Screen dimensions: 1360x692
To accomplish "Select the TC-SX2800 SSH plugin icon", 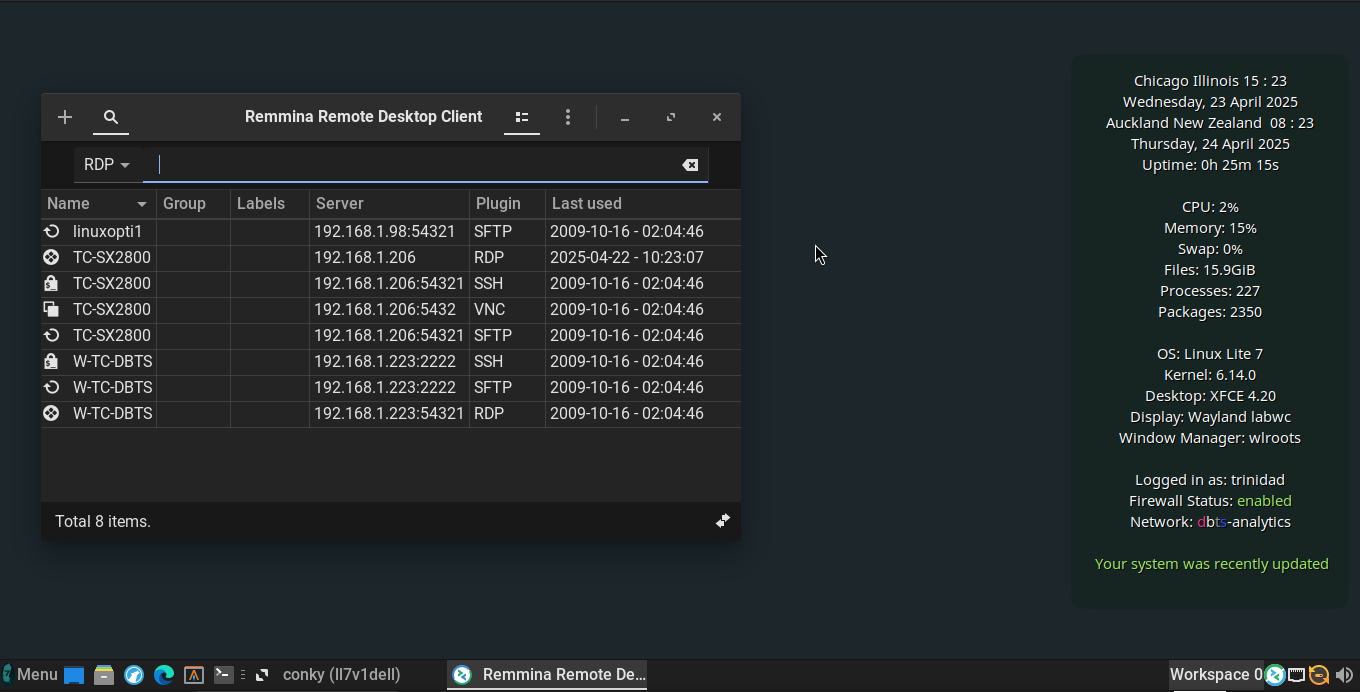I will click(51, 283).
